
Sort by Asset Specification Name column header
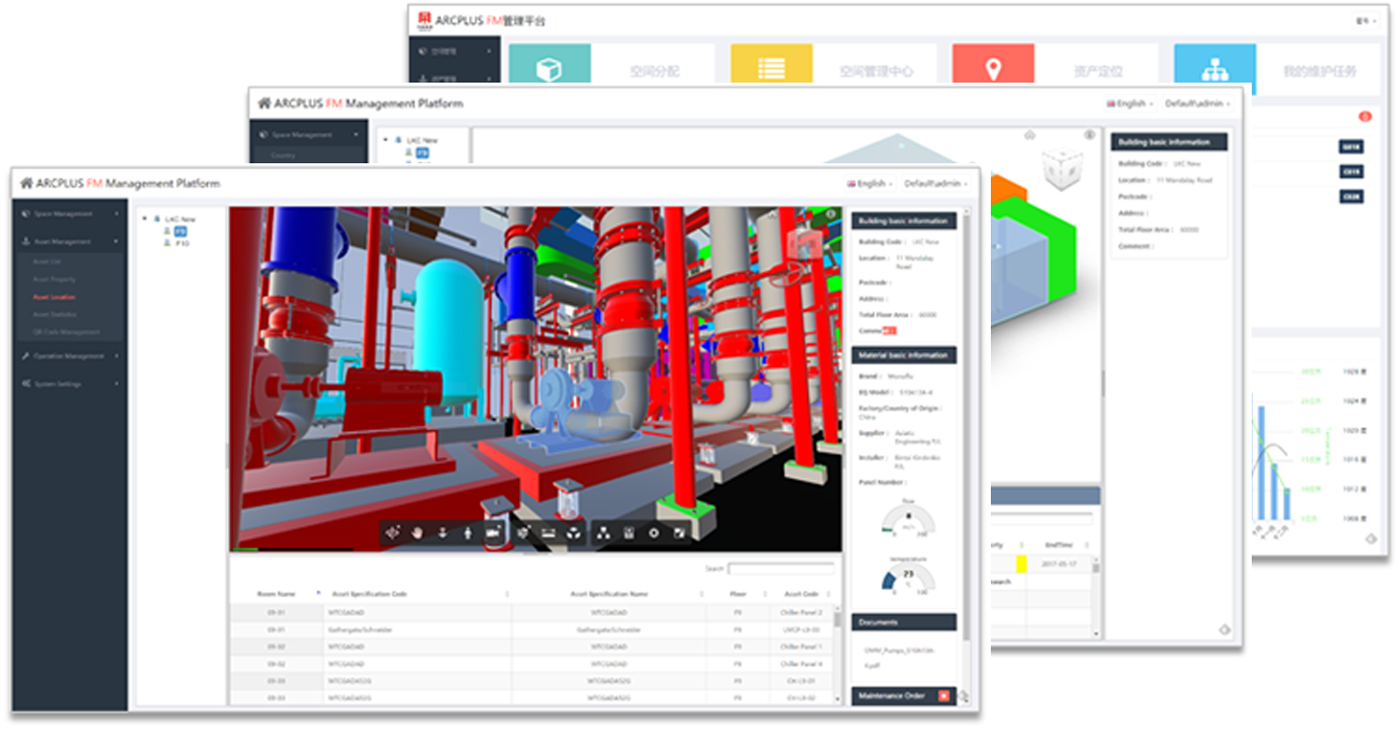(x=609, y=594)
